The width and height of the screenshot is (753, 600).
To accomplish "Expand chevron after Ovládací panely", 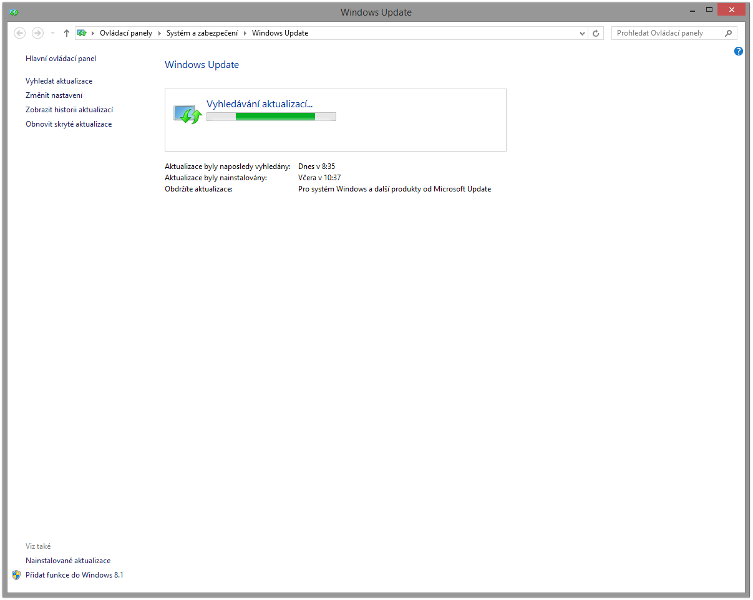I will [159, 34].
